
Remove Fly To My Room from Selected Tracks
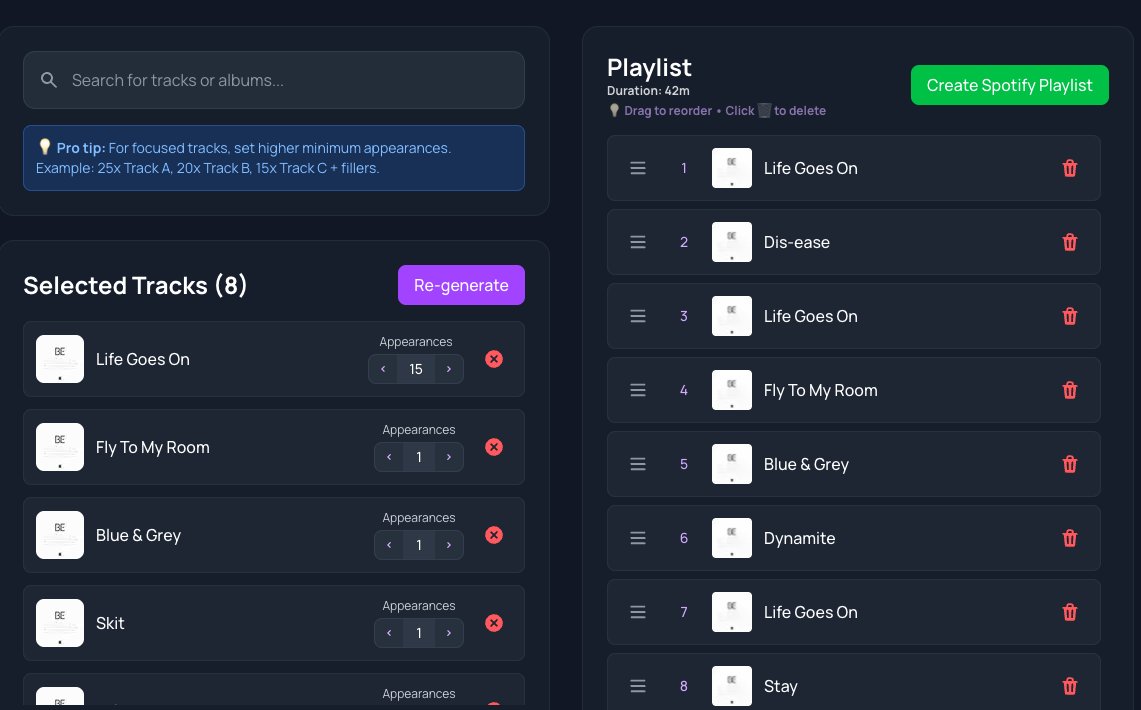[493, 447]
